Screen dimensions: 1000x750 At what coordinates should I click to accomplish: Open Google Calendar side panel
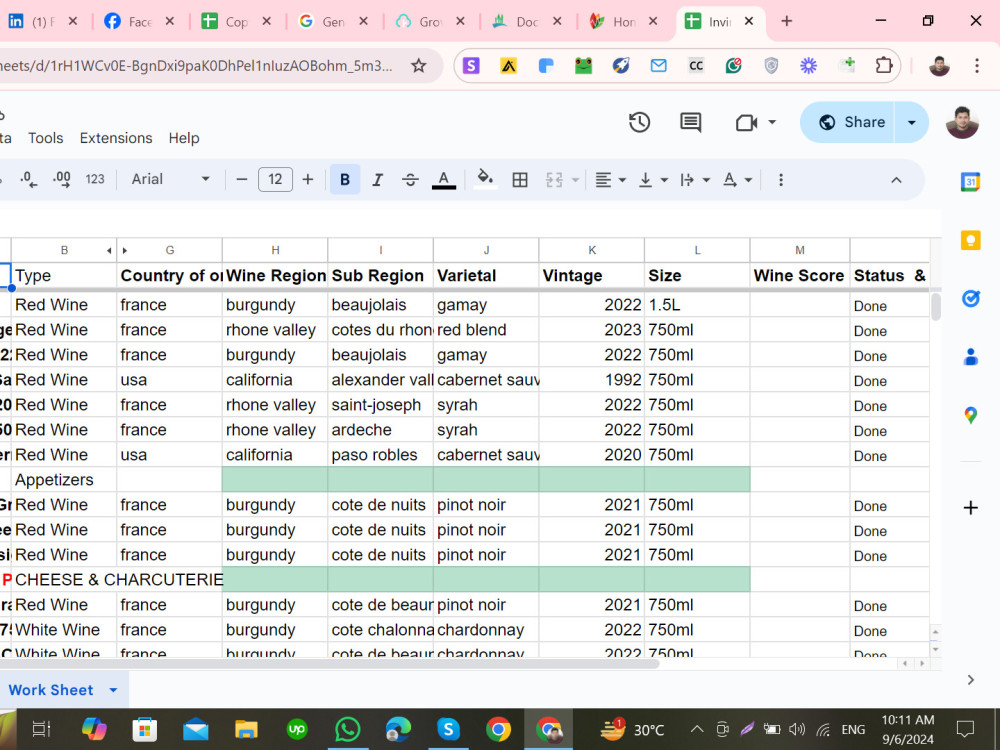[x=970, y=182]
